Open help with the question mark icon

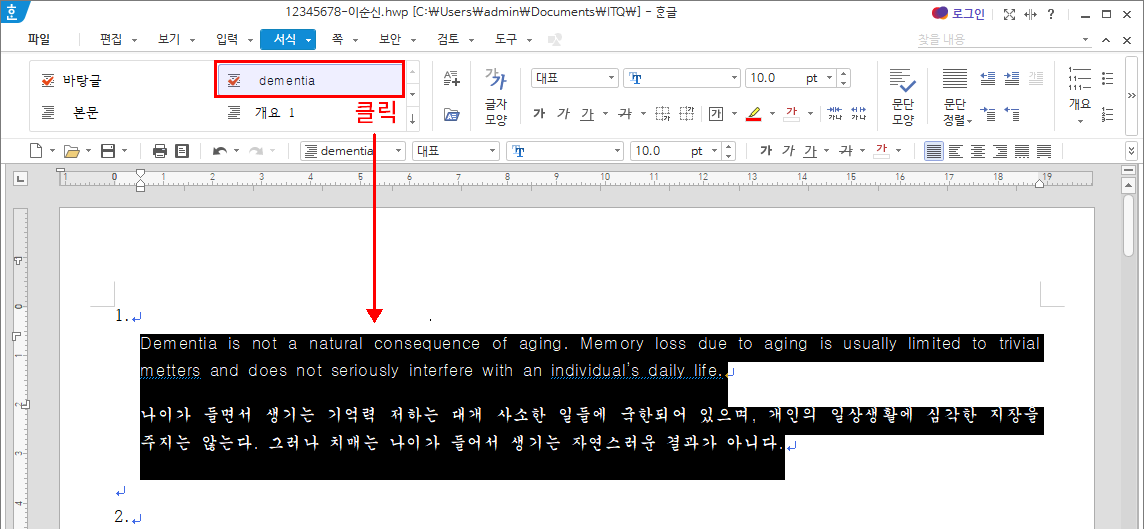click(1051, 14)
